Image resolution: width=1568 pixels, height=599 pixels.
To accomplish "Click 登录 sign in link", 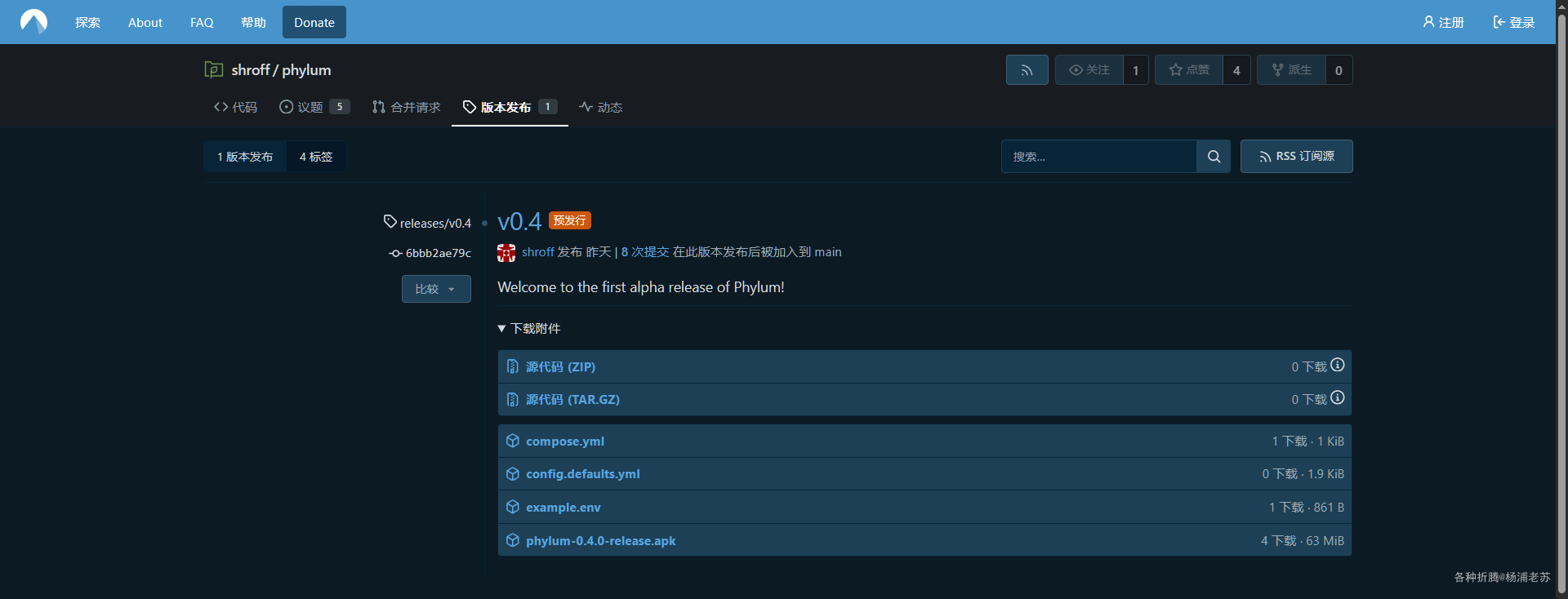I will pos(1514,22).
